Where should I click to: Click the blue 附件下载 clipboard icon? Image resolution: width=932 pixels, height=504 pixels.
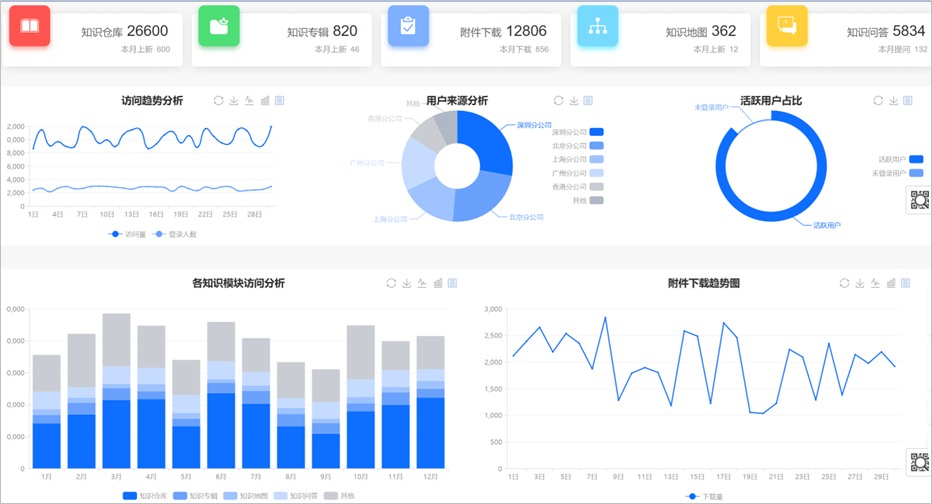(x=408, y=27)
